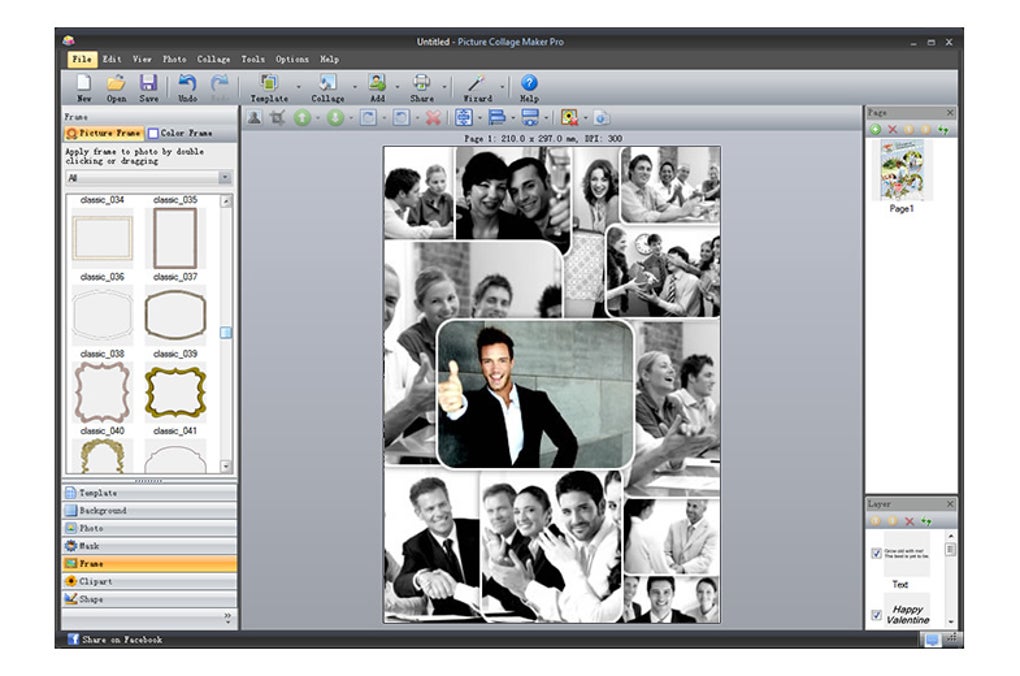The width and height of the screenshot is (1020, 676).
Task: Click the blue Help question icon
Action: [529, 84]
